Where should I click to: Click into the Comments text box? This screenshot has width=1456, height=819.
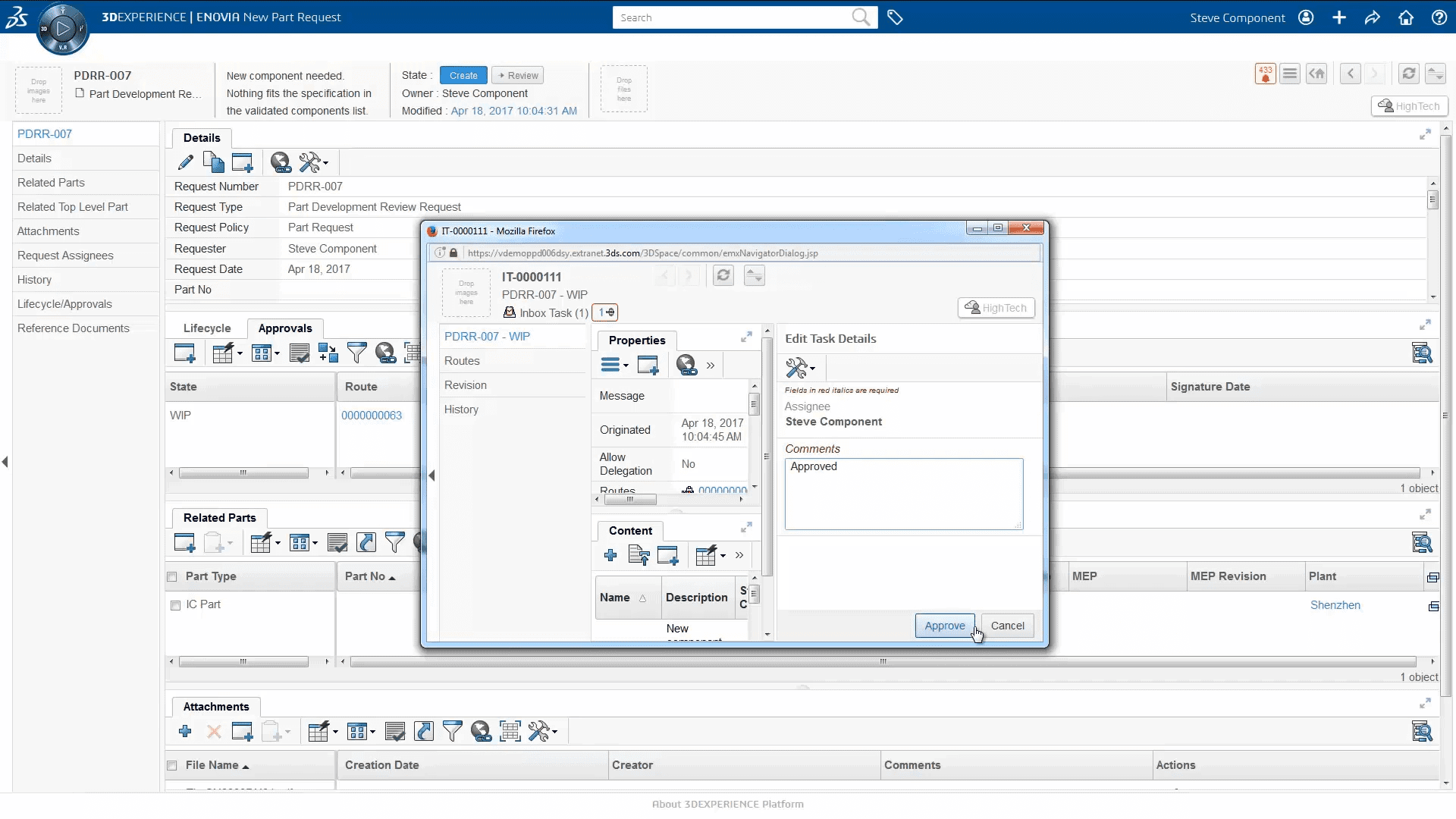point(903,494)
